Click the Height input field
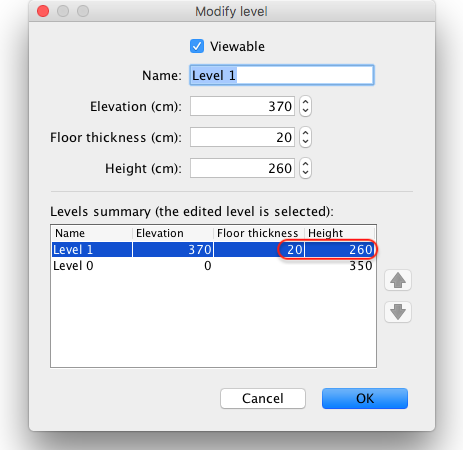The width and height of the screenshot is (463, 450). pyautogui.click(x=242, y=168)
